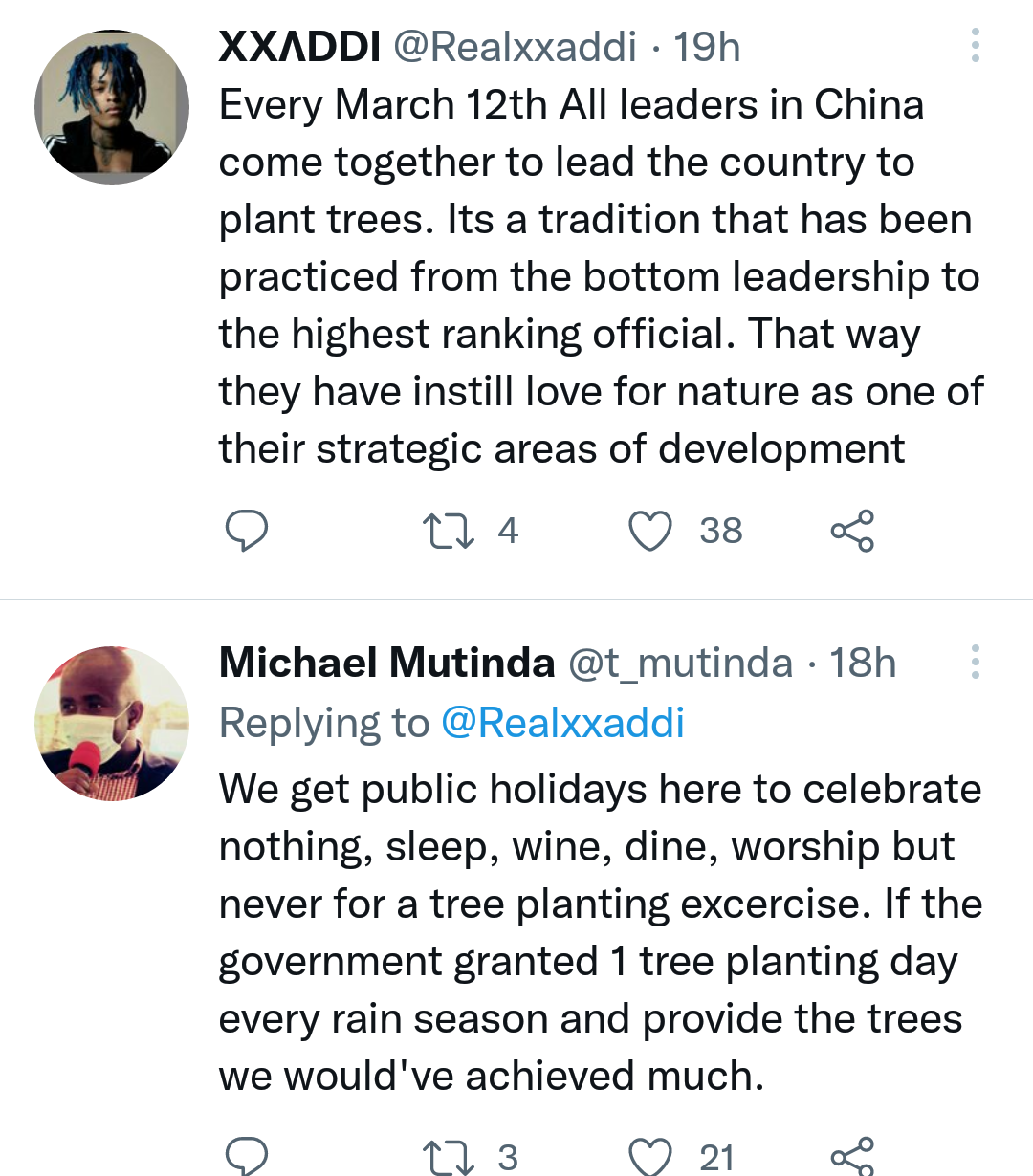Screen dimensions: 1033x1176
Task: Reply to Michael Mutinda's tweet
Action: point(246,1155)
